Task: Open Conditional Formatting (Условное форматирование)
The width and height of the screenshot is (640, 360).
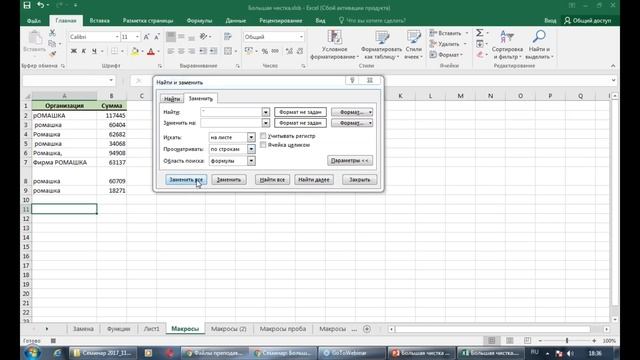Action: pyautogui.click(x=334, y=45)
